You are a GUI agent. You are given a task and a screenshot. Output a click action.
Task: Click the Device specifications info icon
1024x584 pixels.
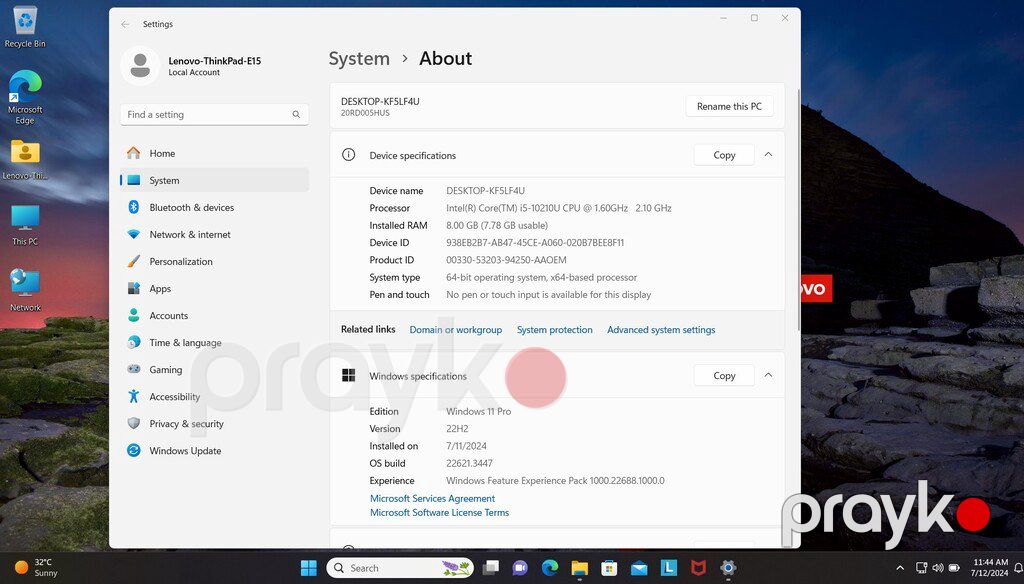tap(349, 155)
